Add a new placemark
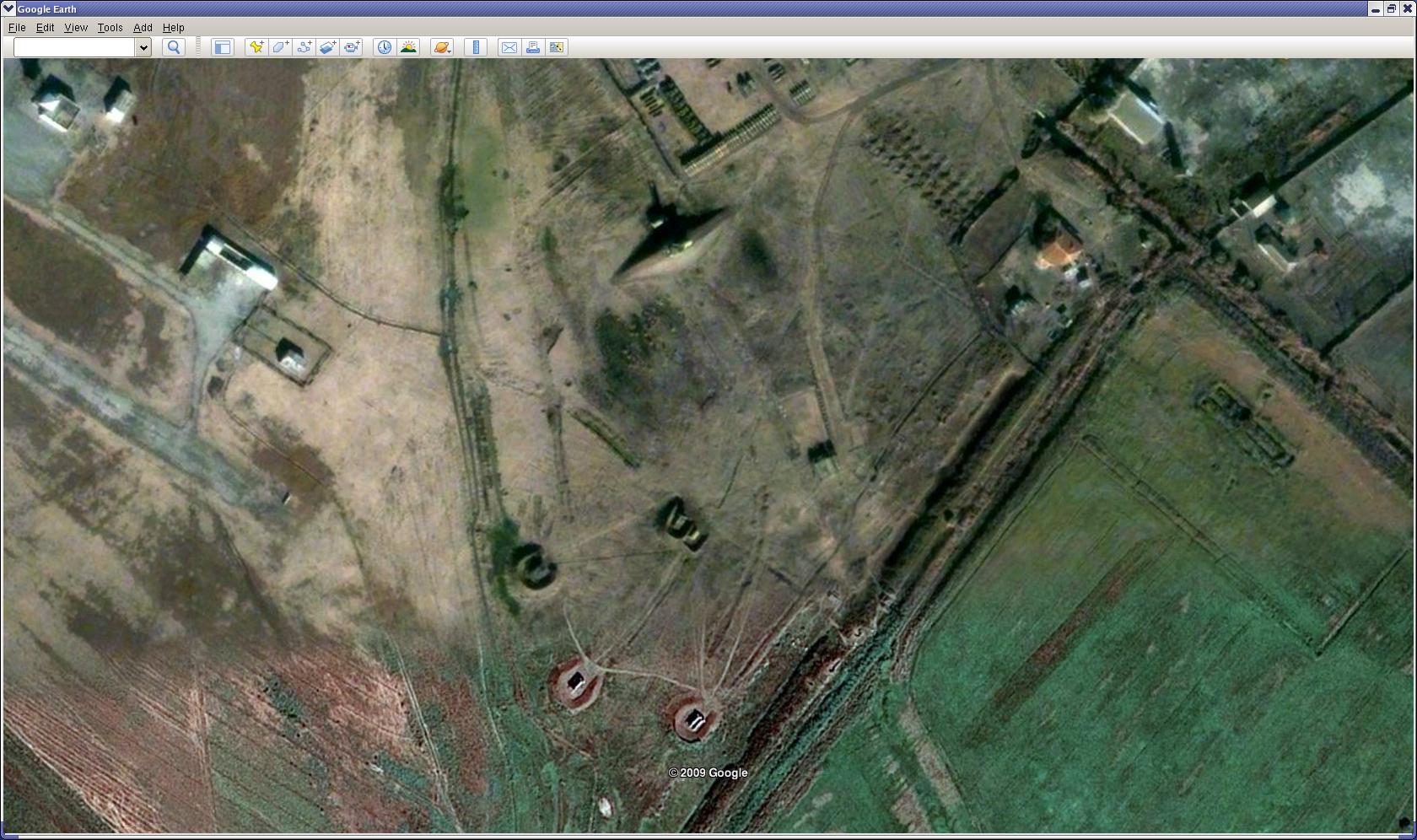 tap(256, 47)
